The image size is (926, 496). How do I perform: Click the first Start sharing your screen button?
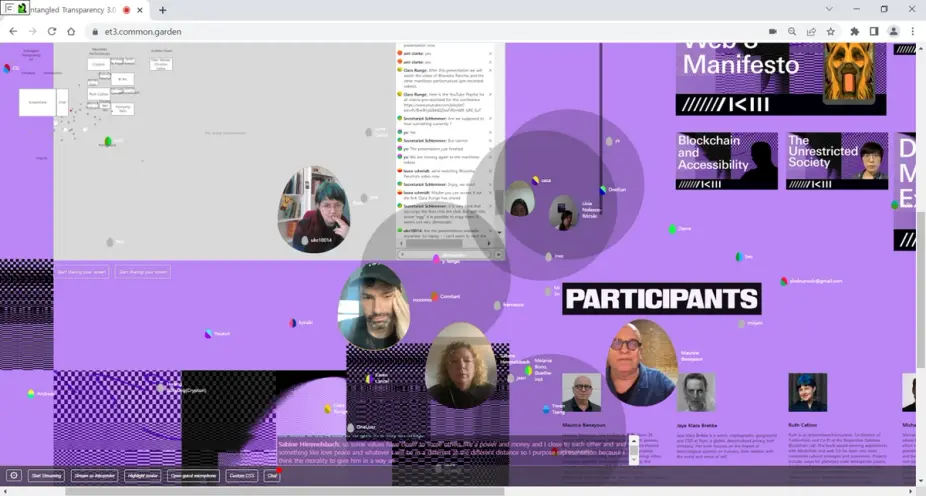[x=82, y=272]
